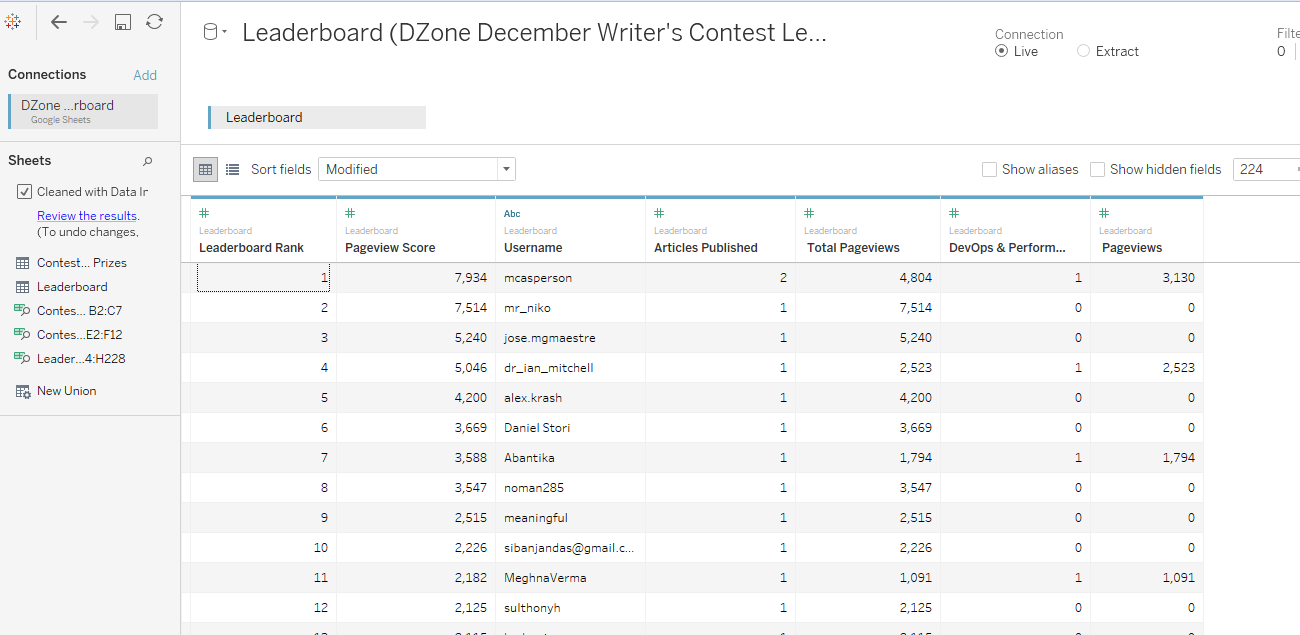Enable the Show aliases checkbox
1300x635 pixels.
pyautogui.click(x=989, y=170)
